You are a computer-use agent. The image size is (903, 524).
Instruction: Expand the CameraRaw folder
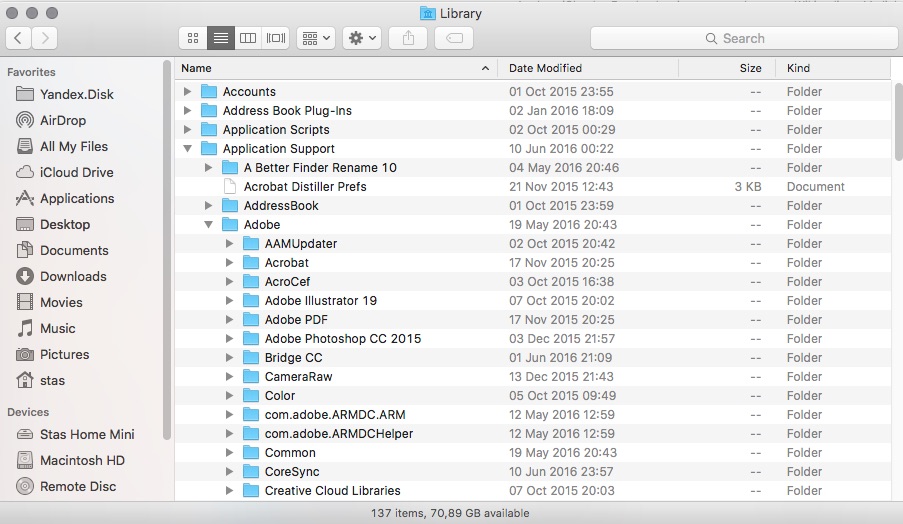(229, 377)
